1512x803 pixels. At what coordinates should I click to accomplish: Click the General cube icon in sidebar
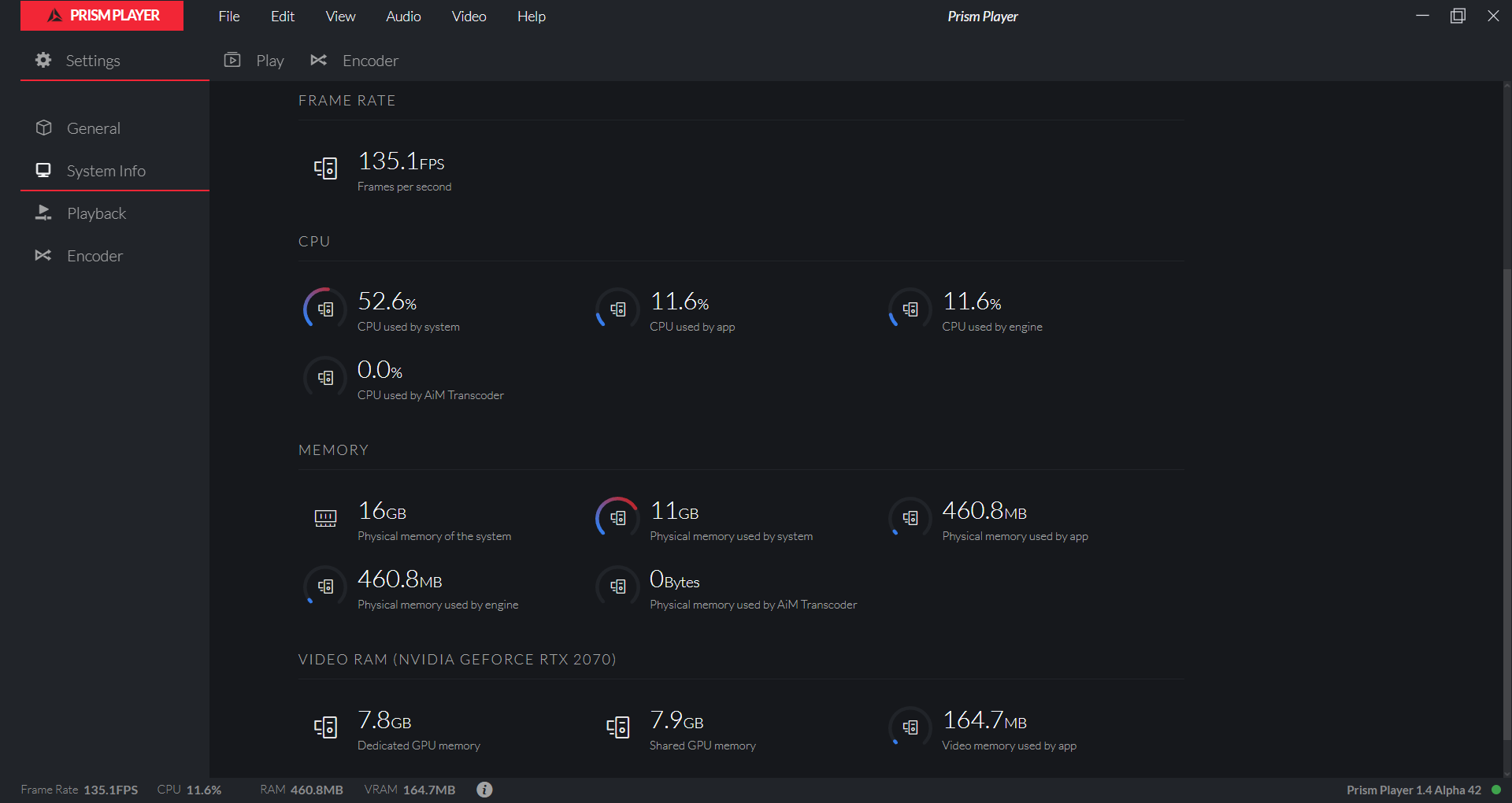pos(44,128)
